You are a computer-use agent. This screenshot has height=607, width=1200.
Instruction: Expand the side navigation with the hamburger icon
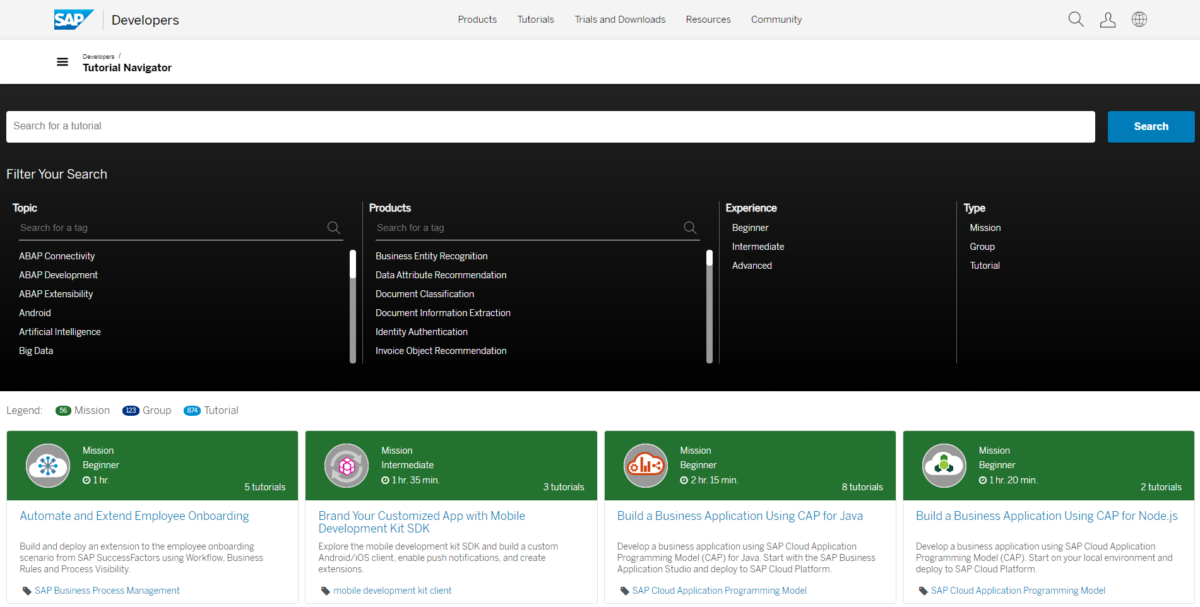pos(62,61)
